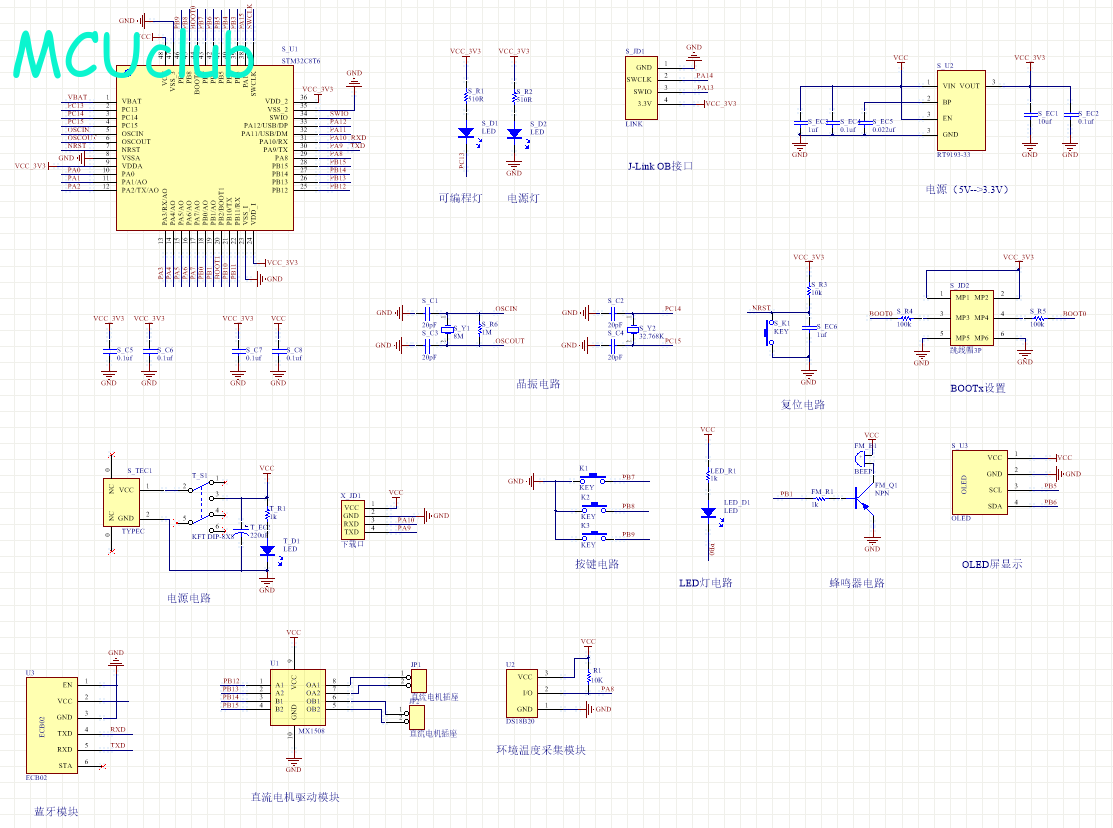Select the MX1508 motor driver chip
Screen dimensions: 1113x828
click(297, 697)
